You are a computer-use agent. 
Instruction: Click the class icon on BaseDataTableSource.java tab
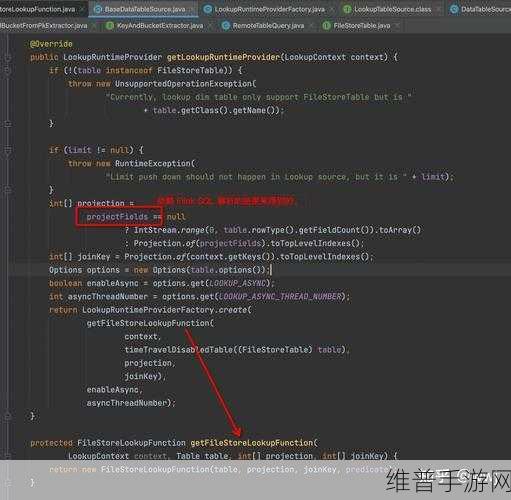pos(98,9)
